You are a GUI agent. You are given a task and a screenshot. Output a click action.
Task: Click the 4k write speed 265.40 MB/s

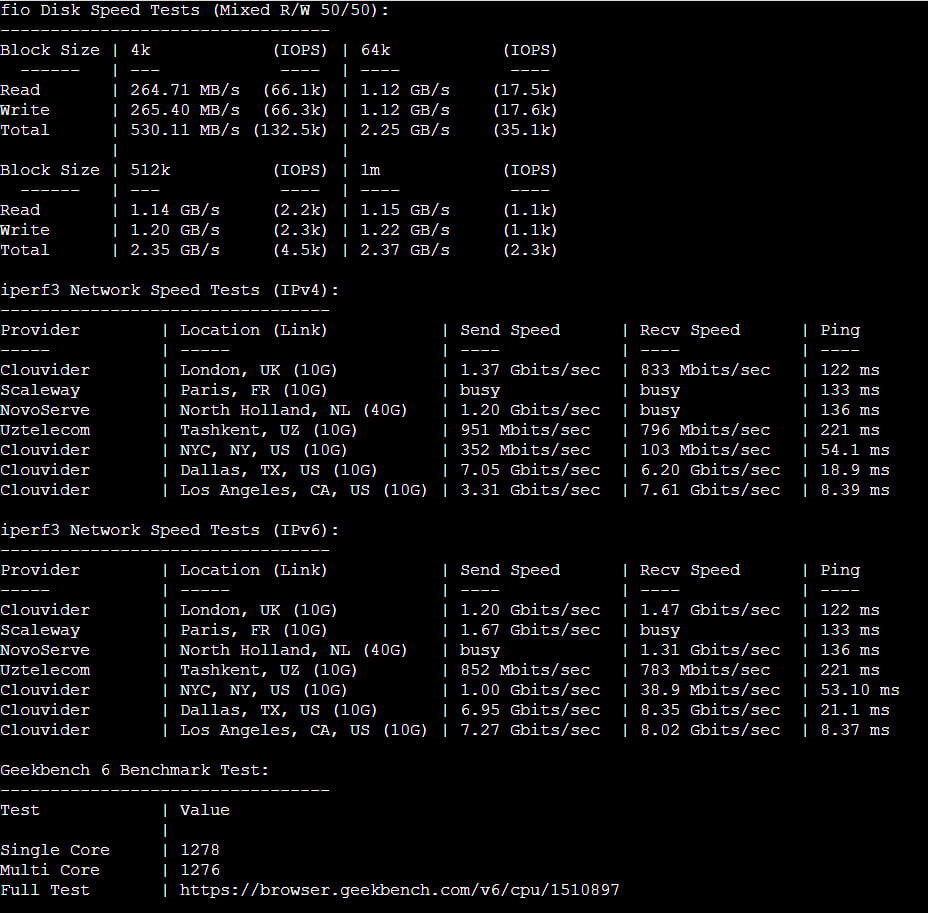click(x=185, y=110)
